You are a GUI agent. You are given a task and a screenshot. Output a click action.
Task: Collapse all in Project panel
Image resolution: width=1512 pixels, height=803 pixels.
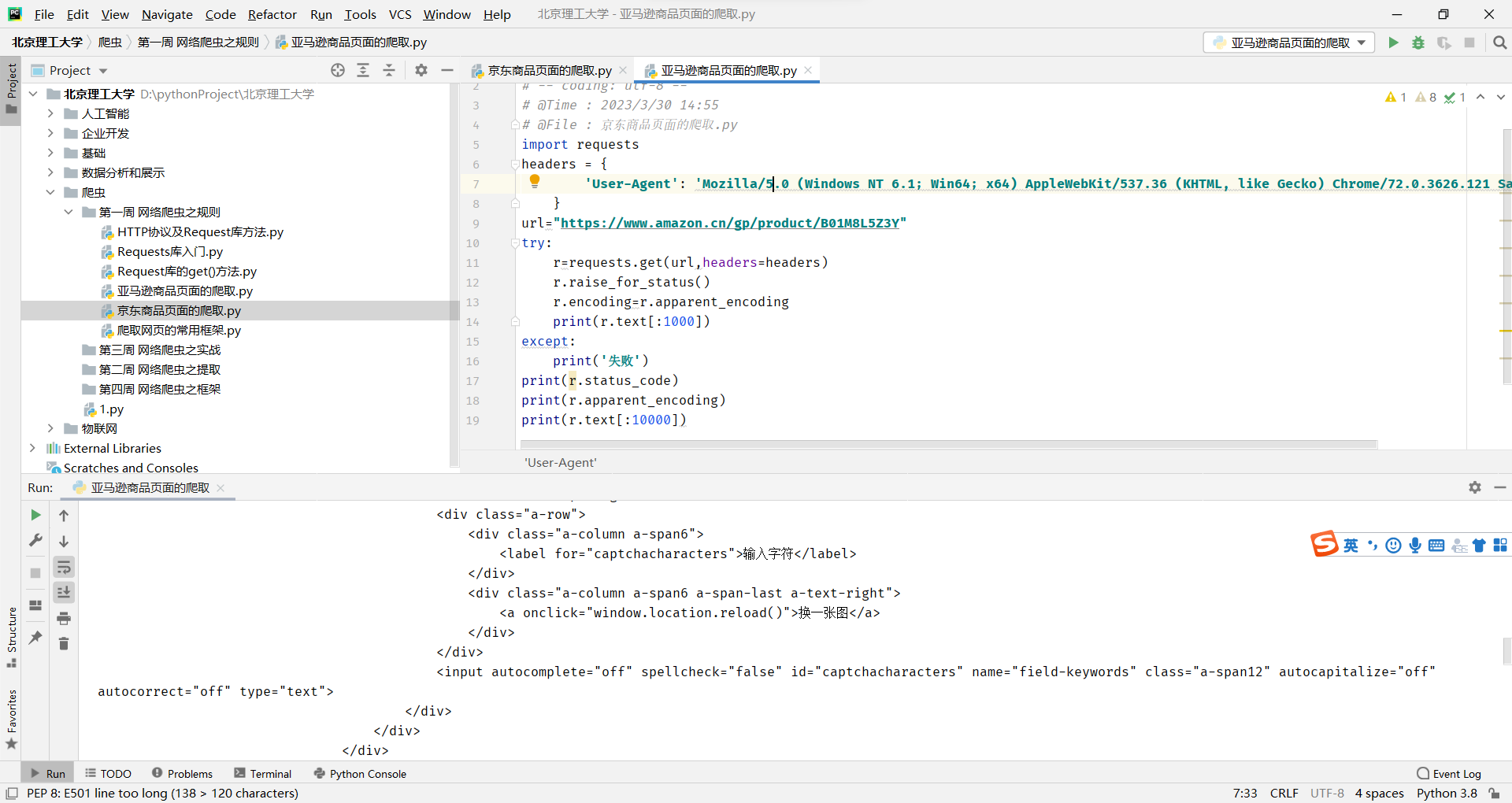[x=389, y=70]
